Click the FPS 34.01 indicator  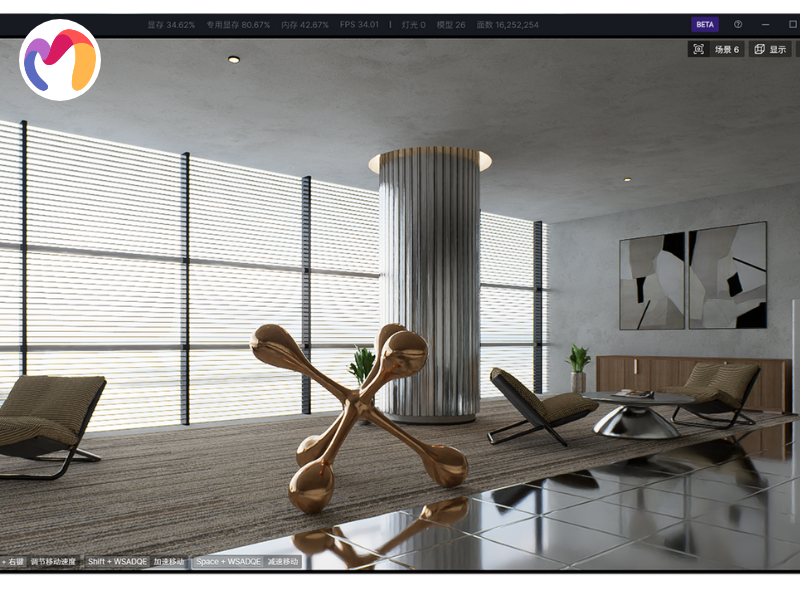pos(359,24)
